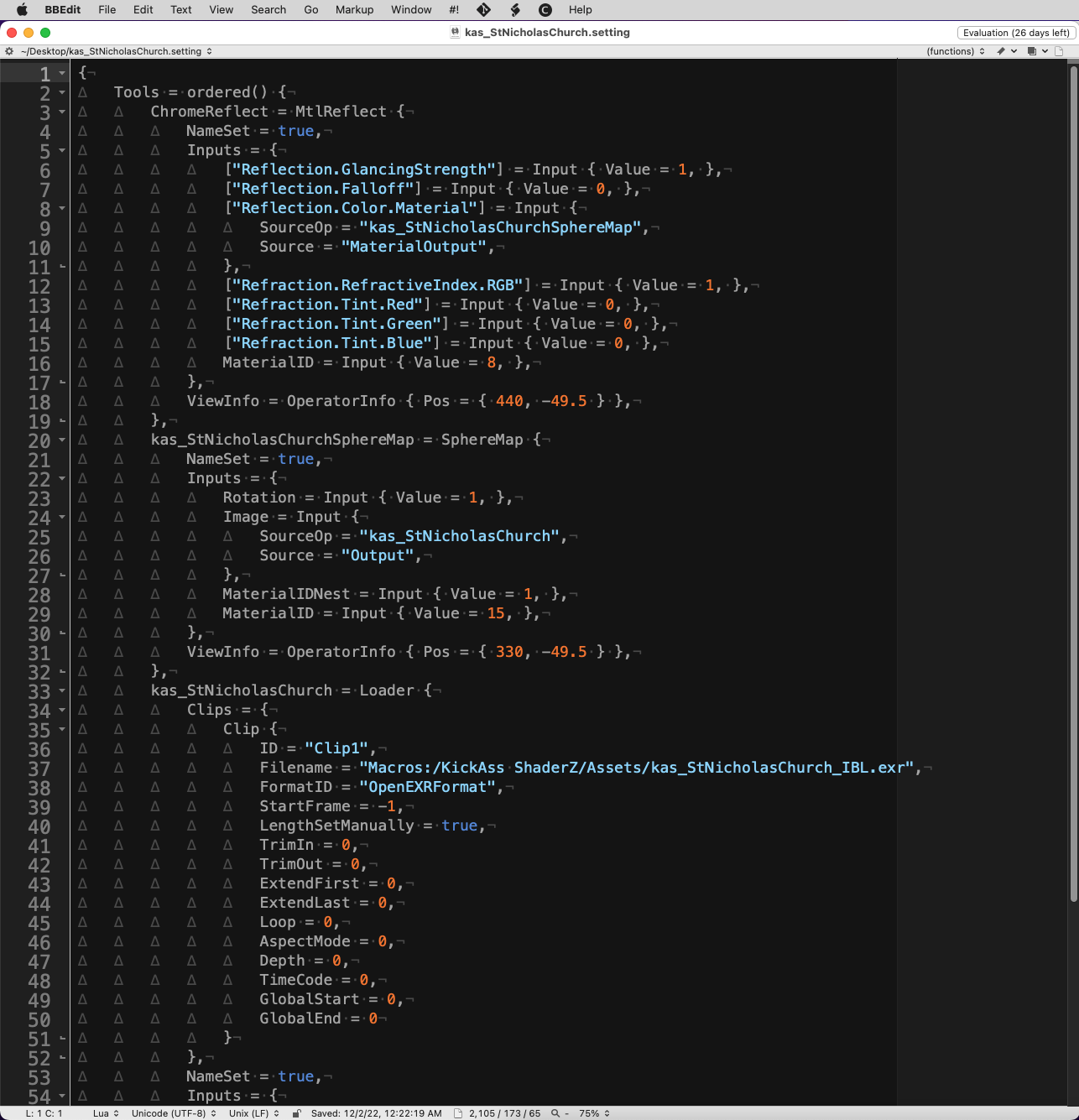Open the File menu
This screenshot has width=1079, height=1120.
pos(107,10)
